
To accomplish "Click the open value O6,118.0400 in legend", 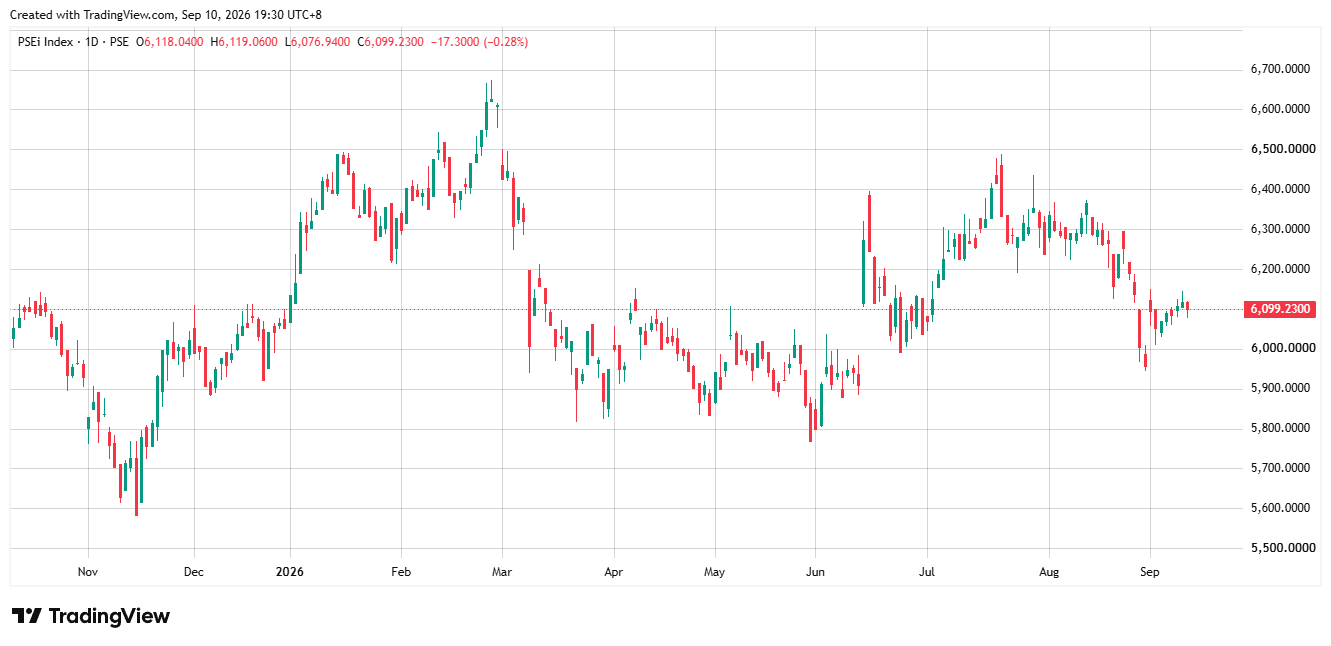I will tap(171, 42).
